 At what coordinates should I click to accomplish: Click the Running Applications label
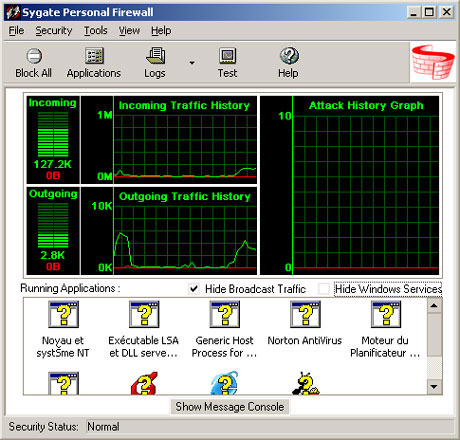coord(70,288)
